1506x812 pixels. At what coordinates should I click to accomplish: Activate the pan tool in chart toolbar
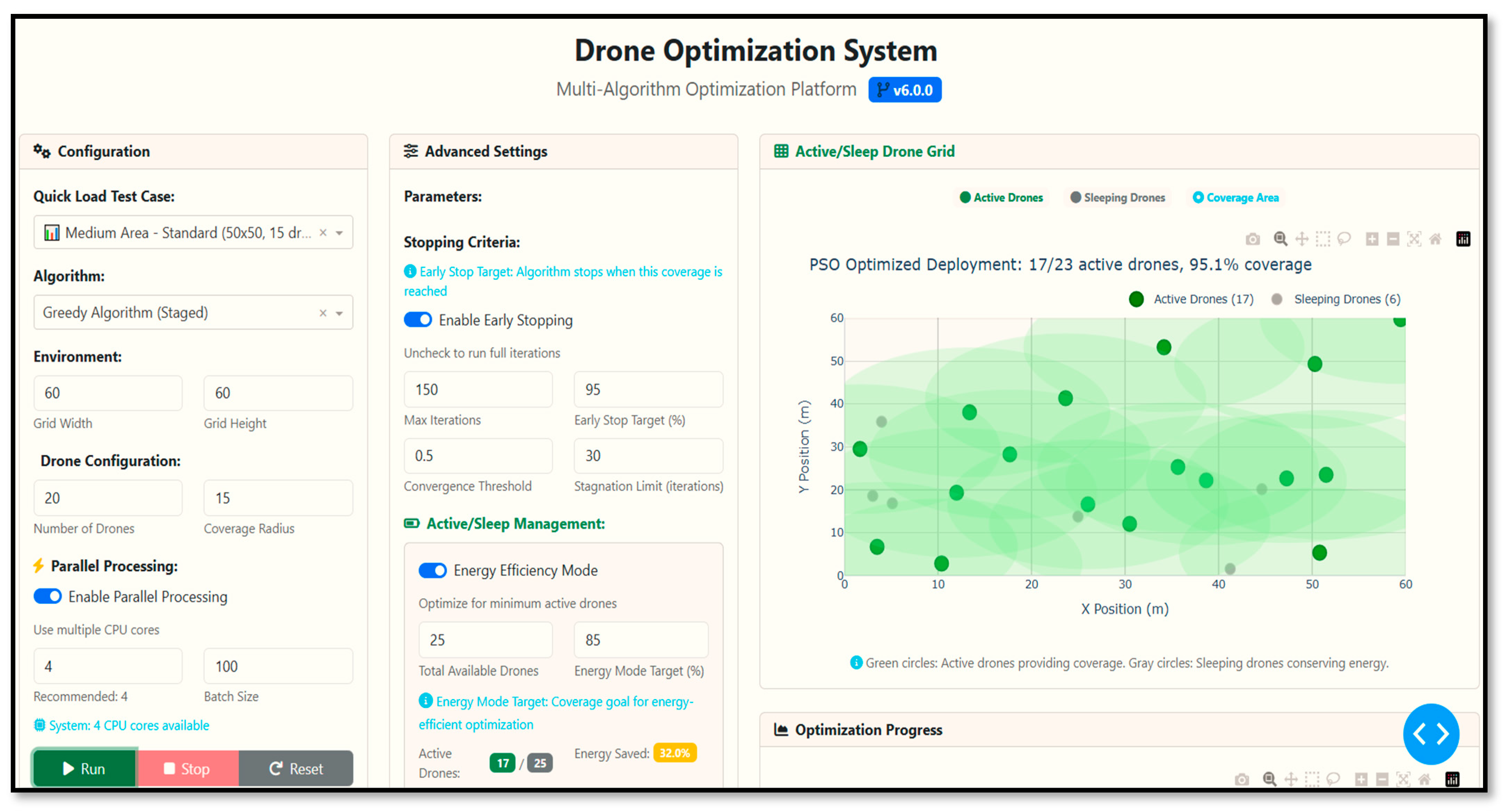click(1301, 239)
